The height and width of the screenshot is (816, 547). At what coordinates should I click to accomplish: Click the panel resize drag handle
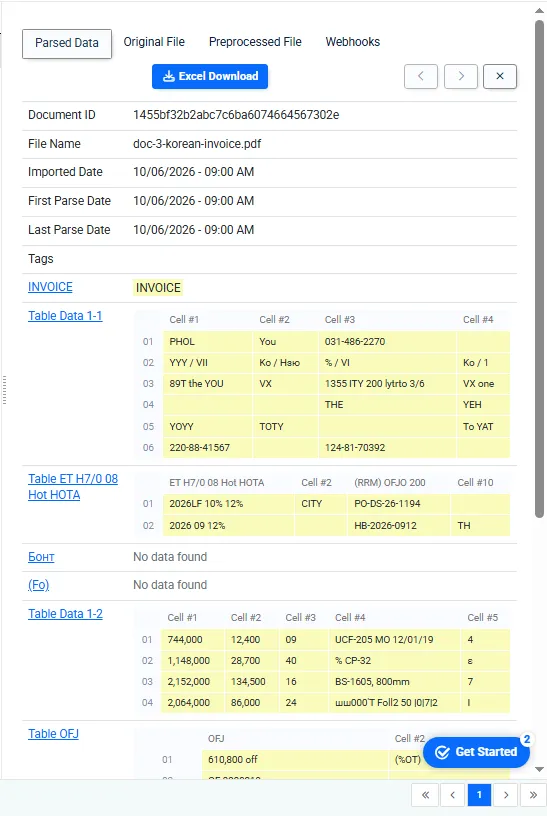[x=5, y=390]
